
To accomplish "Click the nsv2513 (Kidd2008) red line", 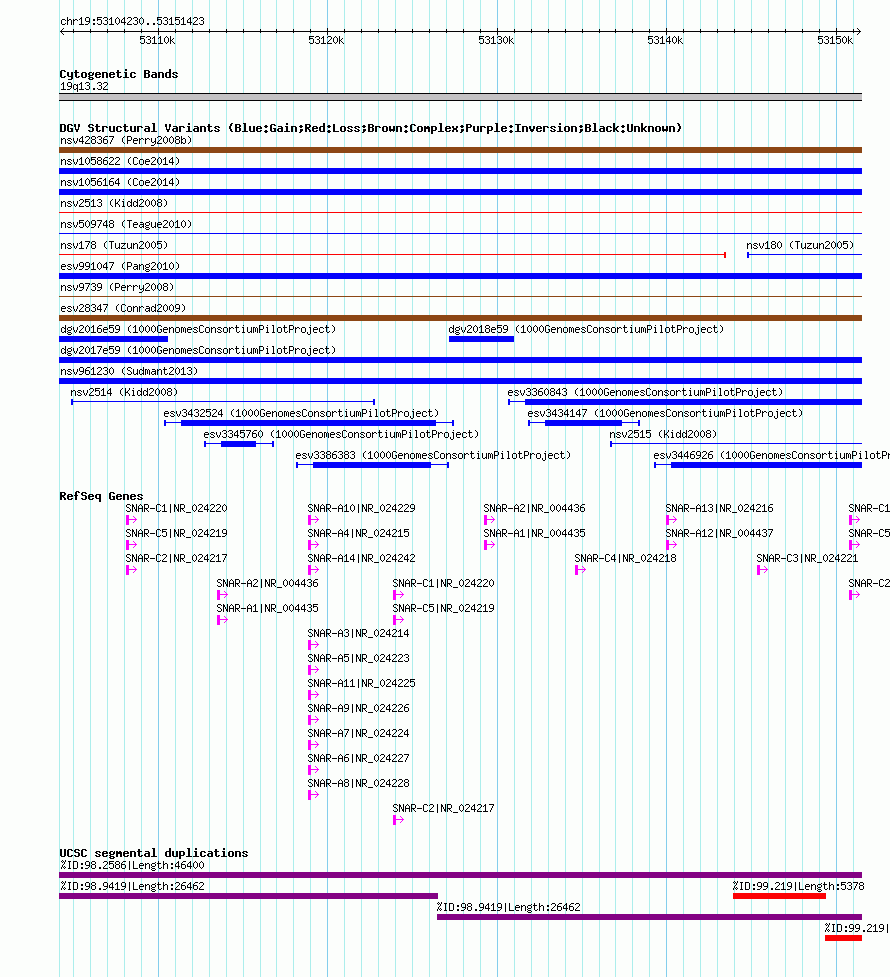I will 461,212.
